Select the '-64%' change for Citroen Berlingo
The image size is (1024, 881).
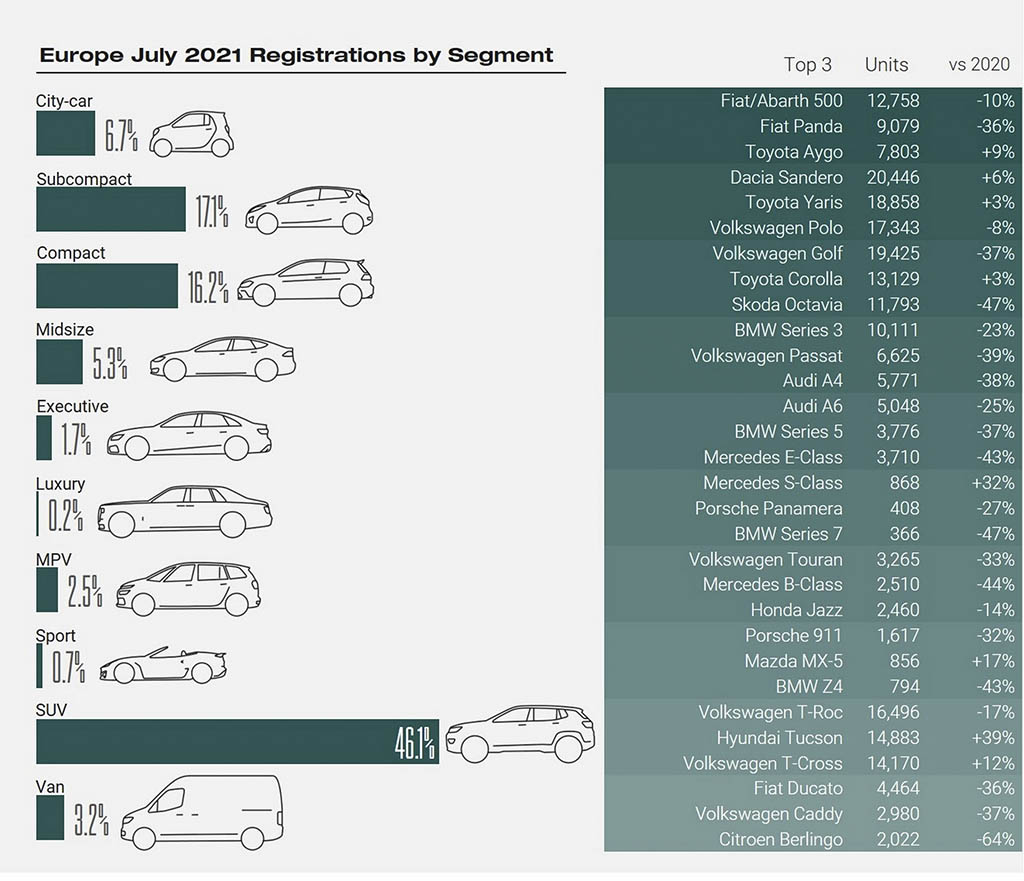click(995, 839)
